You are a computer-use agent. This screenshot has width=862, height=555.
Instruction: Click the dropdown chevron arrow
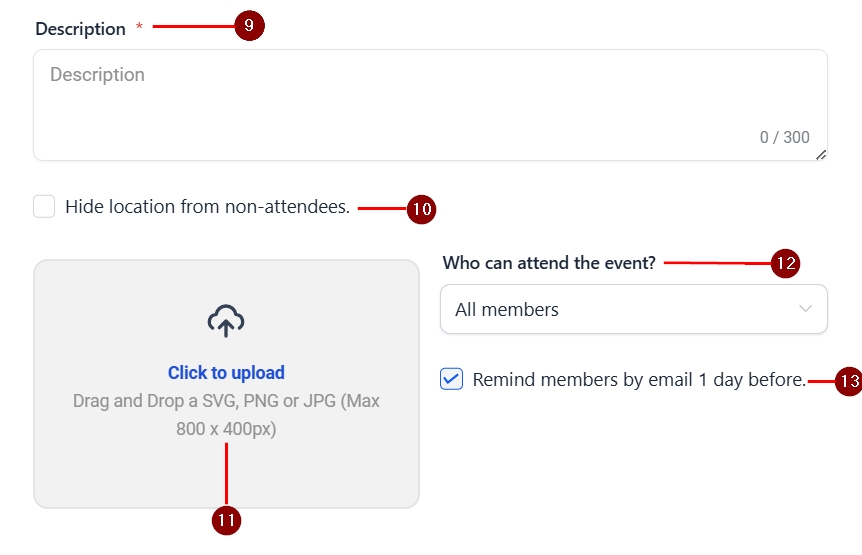tap(806, 309)
